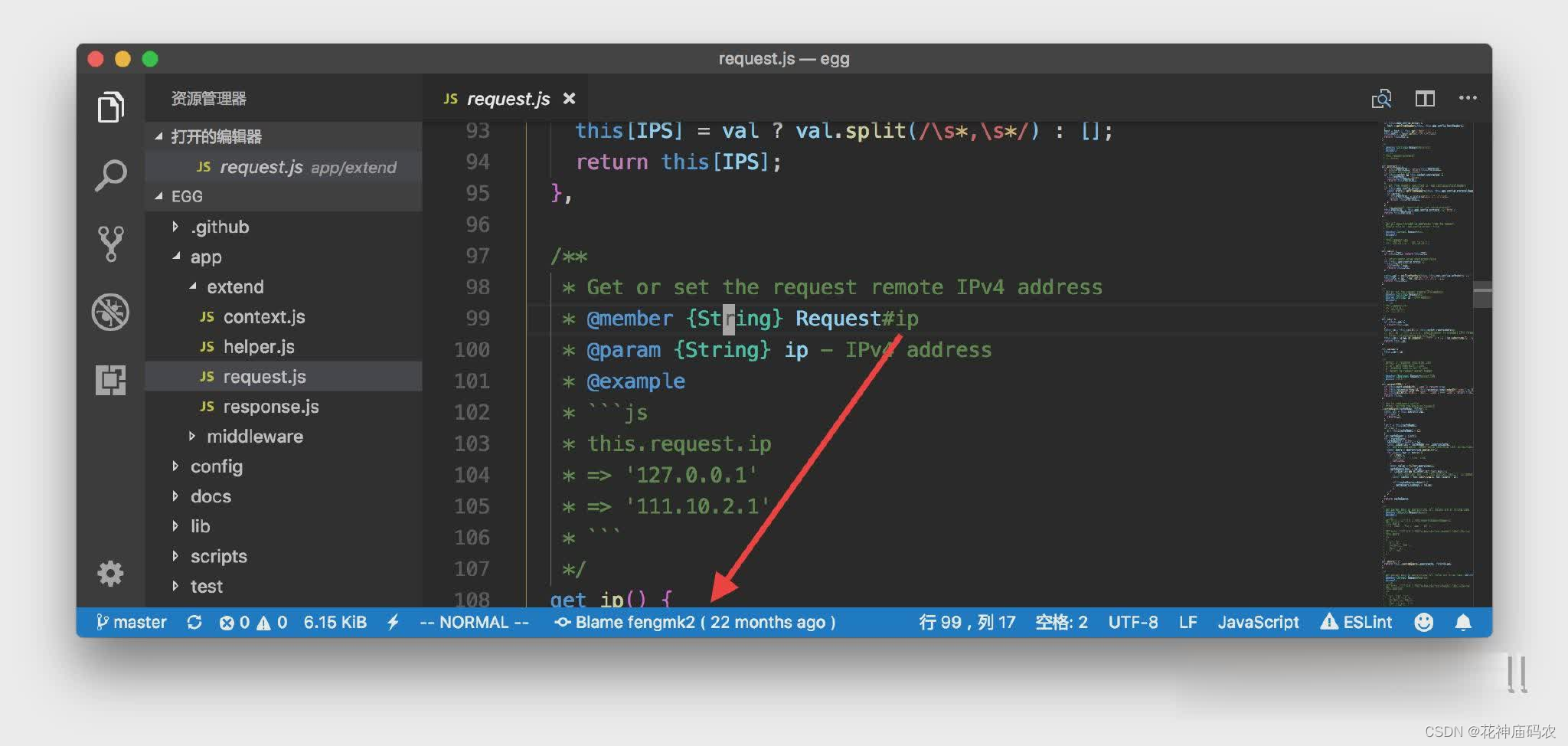1568x746 pixels.
Task: Click line number 104 in the gutter
Action: coord(472,475)
